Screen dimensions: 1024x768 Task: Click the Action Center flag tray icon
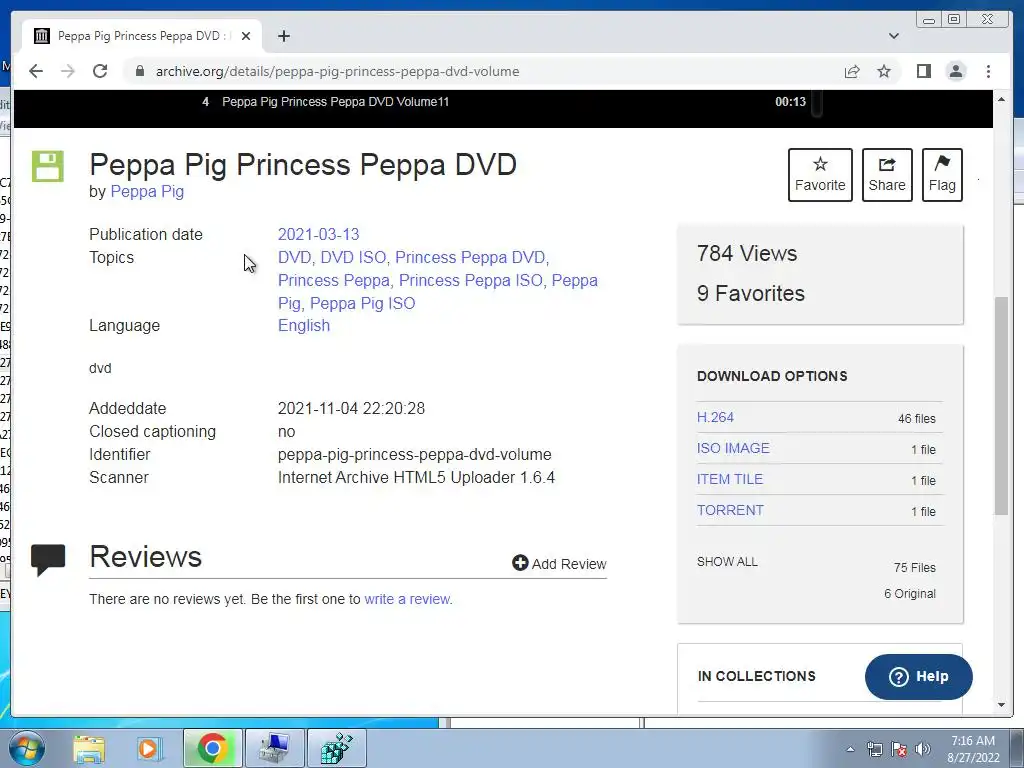tap(899, 750)
